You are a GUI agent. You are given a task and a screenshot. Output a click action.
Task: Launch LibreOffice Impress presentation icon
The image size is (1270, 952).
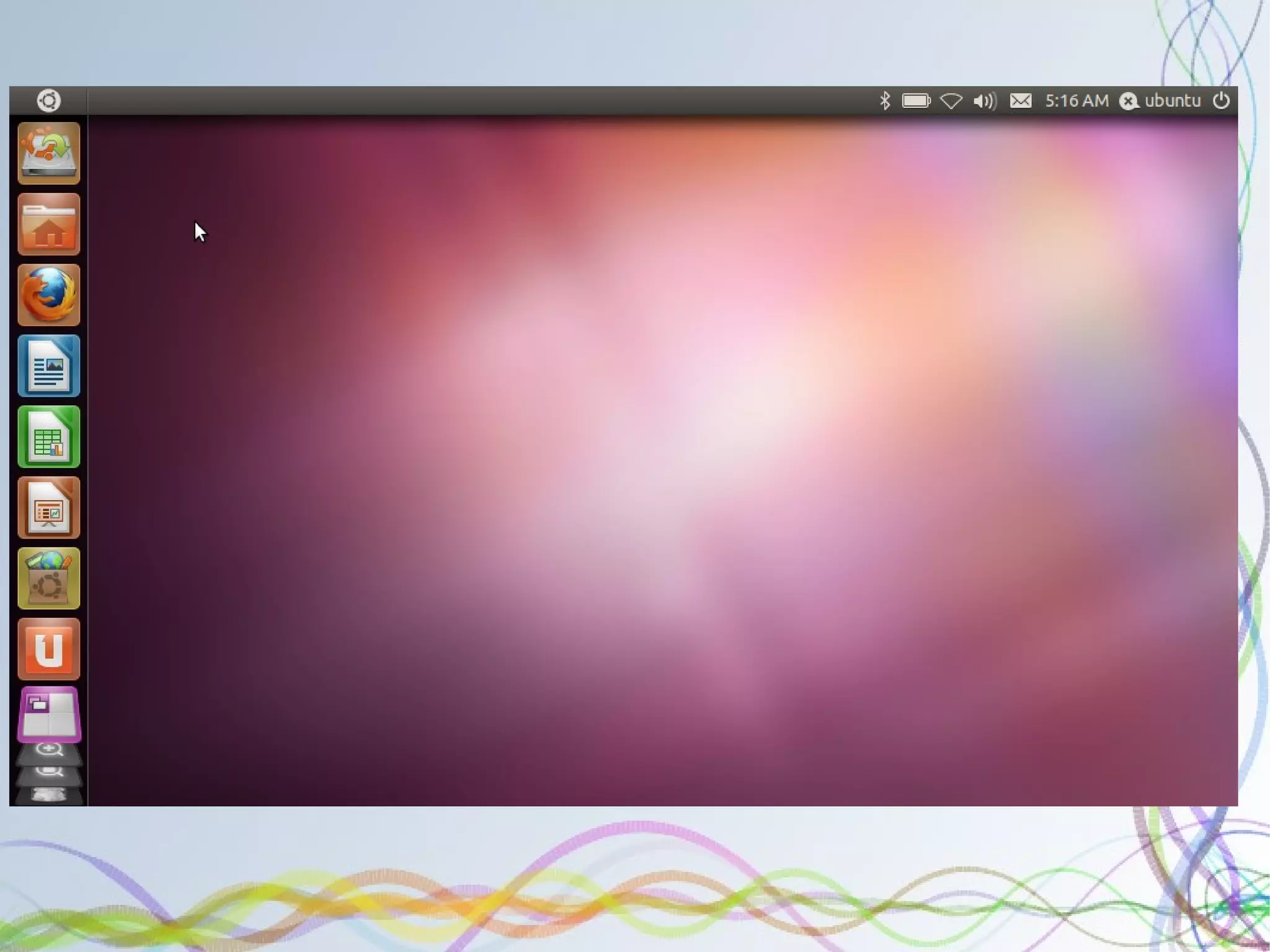48,507
